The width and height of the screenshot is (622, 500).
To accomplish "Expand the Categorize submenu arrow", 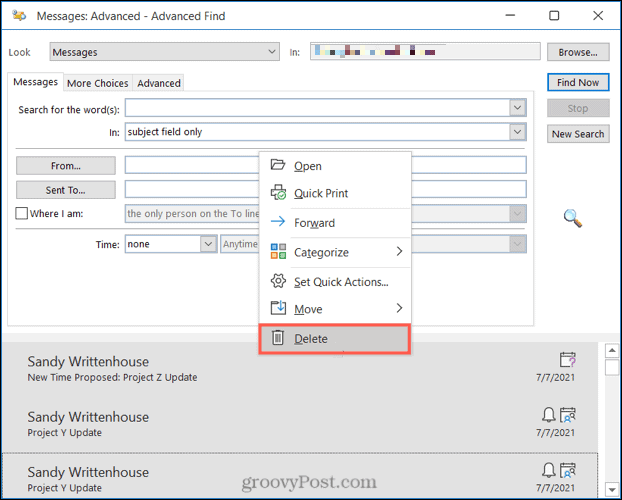I will pos(399,251).
